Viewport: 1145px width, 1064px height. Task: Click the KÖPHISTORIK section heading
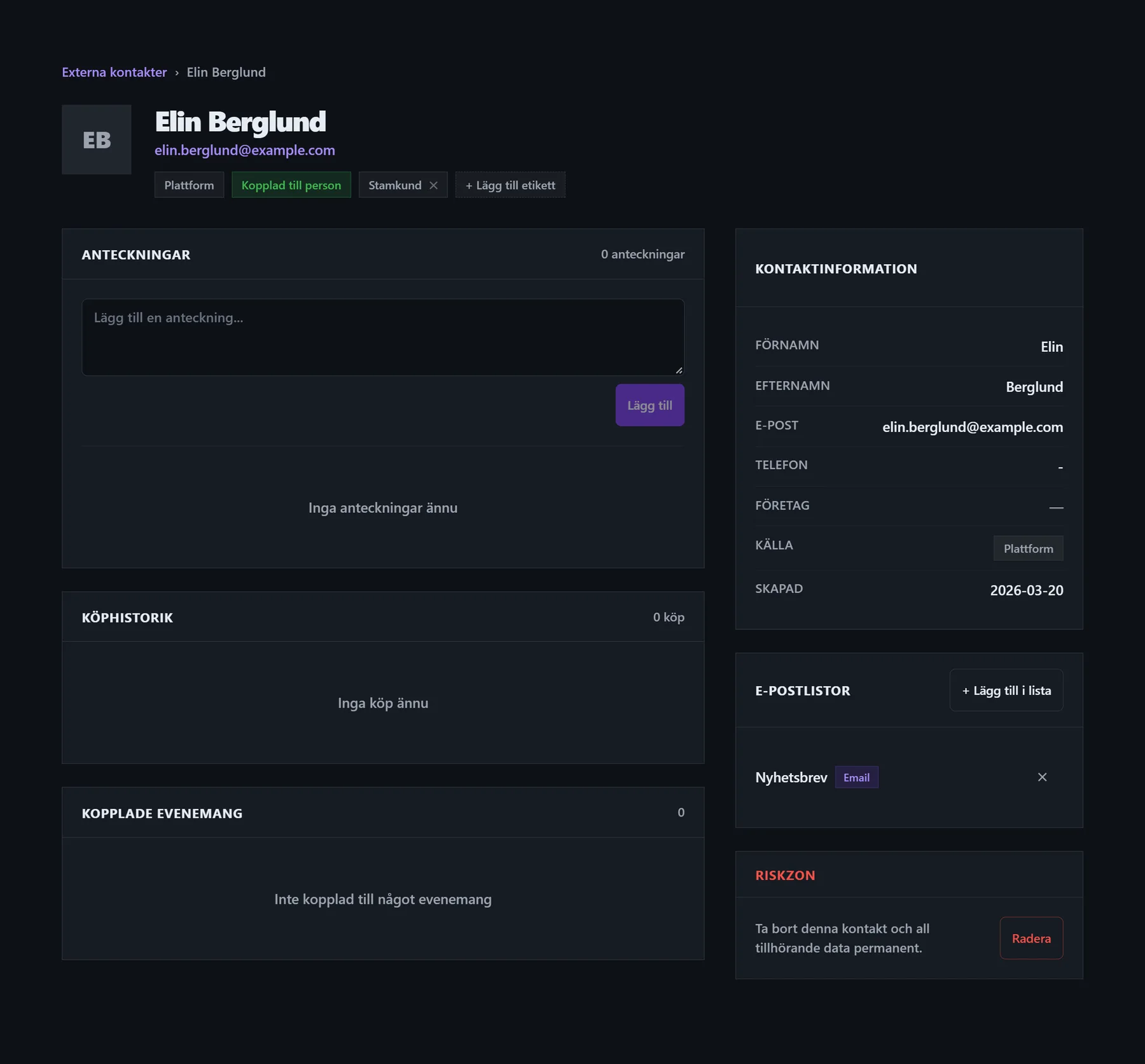click(127, 617)
